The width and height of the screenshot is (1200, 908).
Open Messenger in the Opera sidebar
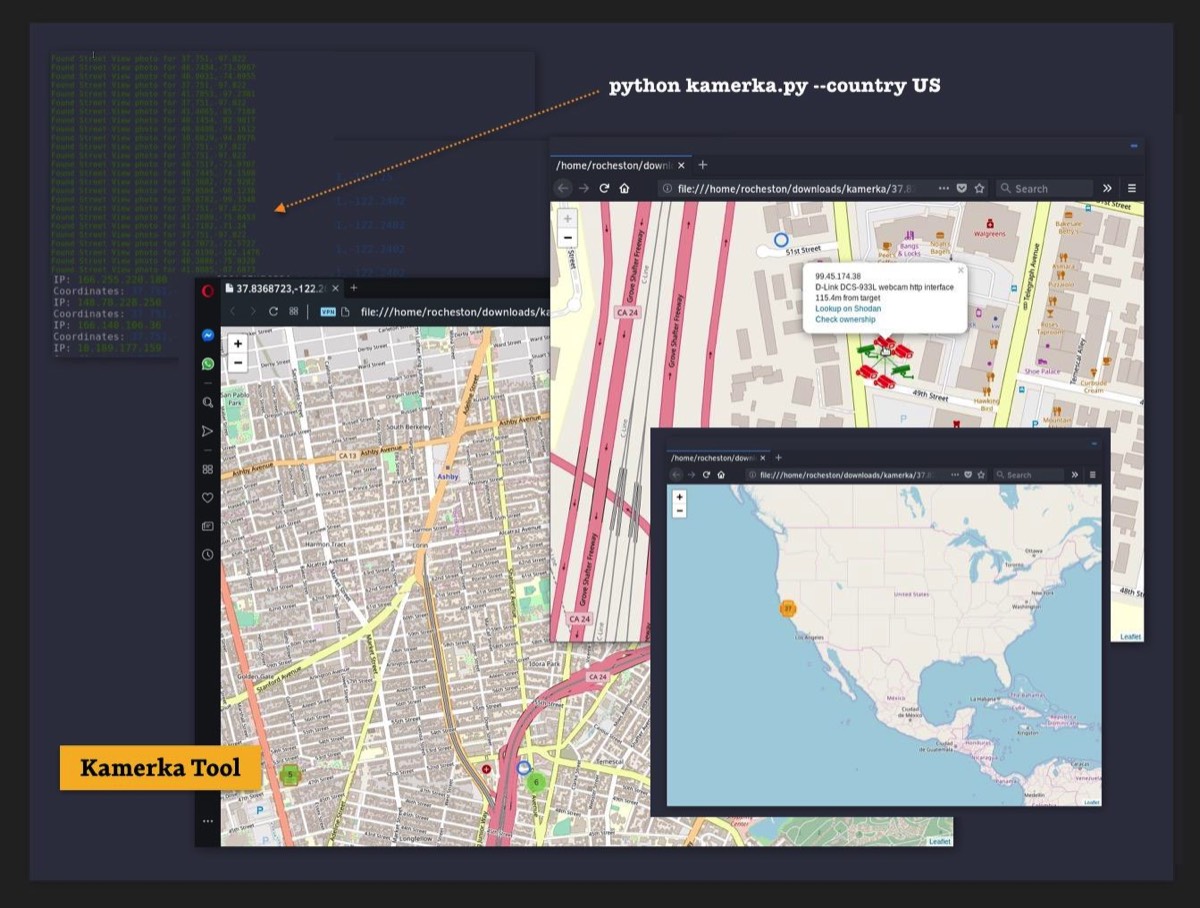pos(208,336)
